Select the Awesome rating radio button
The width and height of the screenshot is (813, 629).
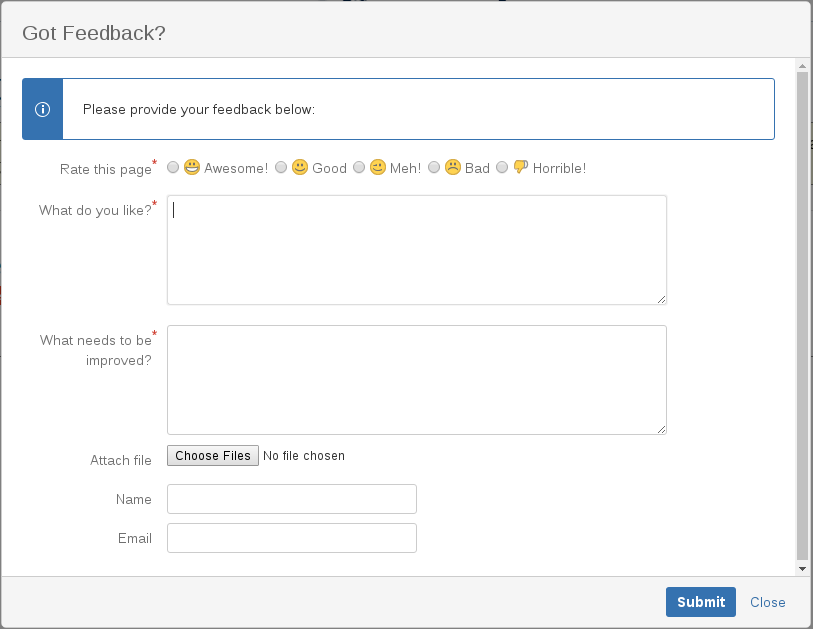pos(172,167)
